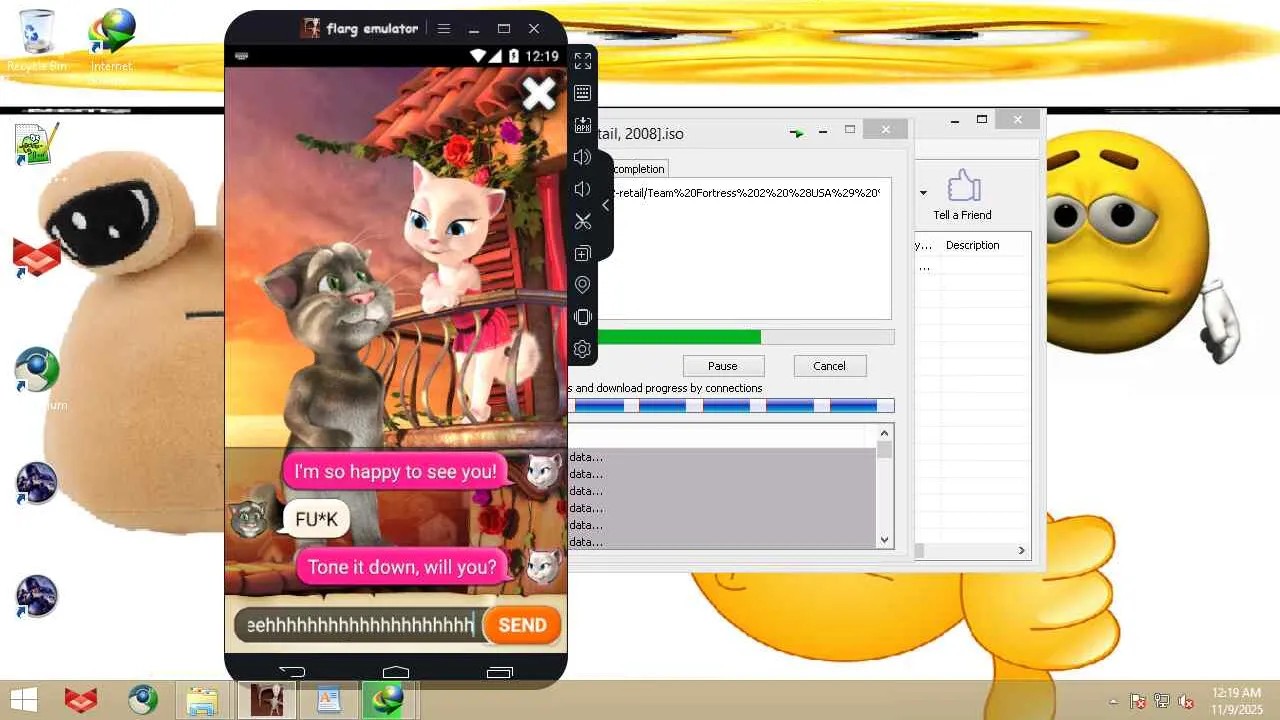Open the dropdown arrow beside Tell a Friend
The height and width of the screenshot is (720, 1280).
click(923, 193)
